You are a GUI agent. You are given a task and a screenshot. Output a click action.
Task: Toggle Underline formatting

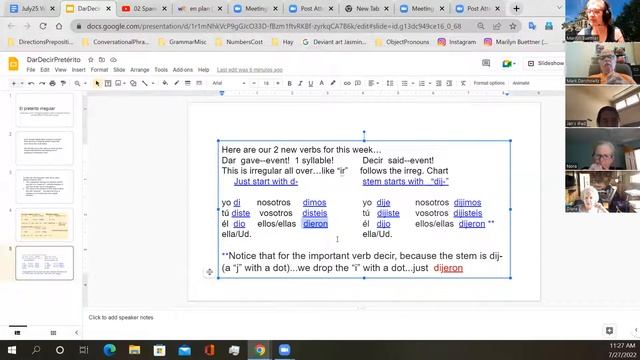coord(311,83)
